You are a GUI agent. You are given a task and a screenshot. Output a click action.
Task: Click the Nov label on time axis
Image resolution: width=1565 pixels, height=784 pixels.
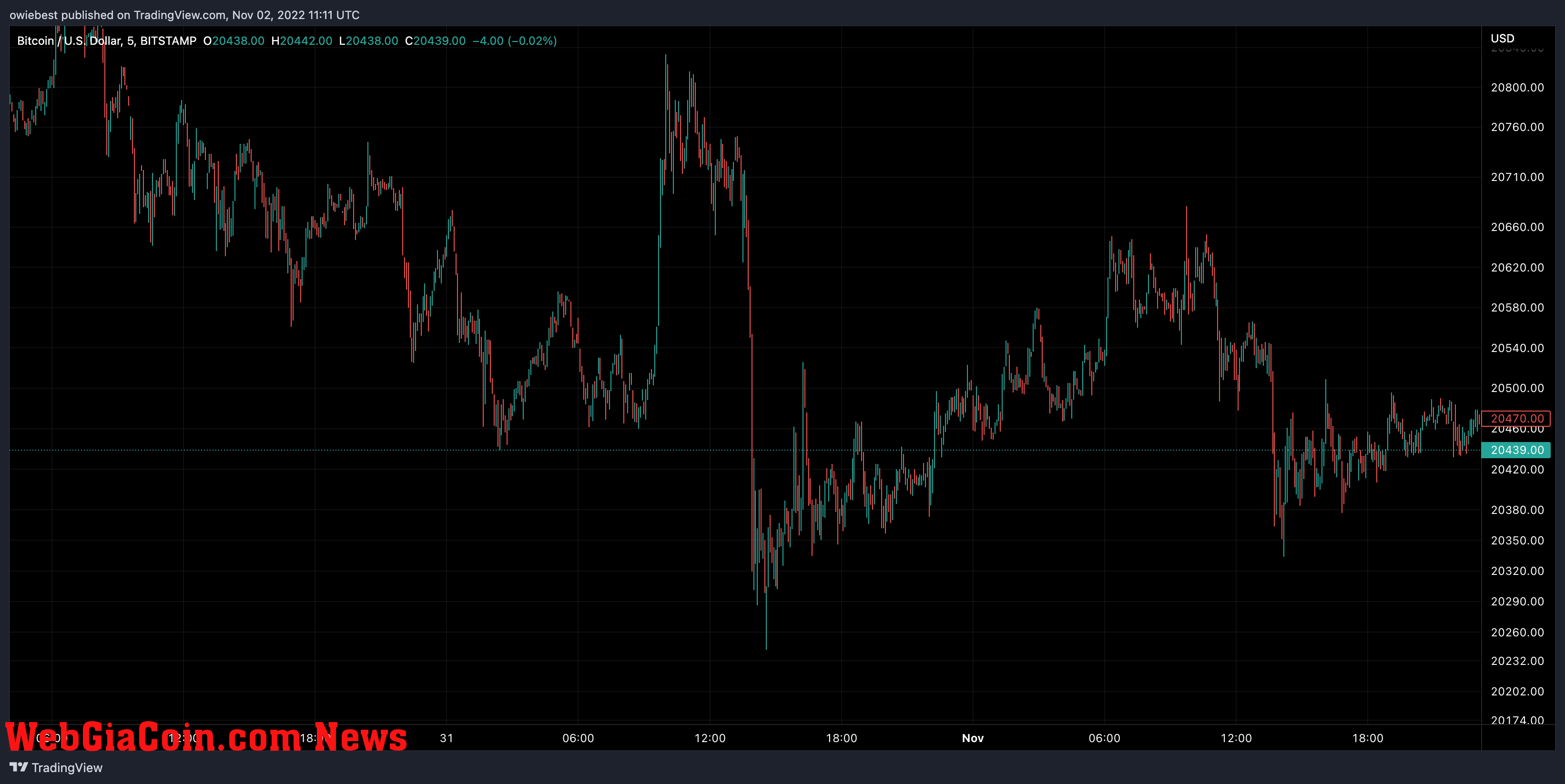click(973, 738)
